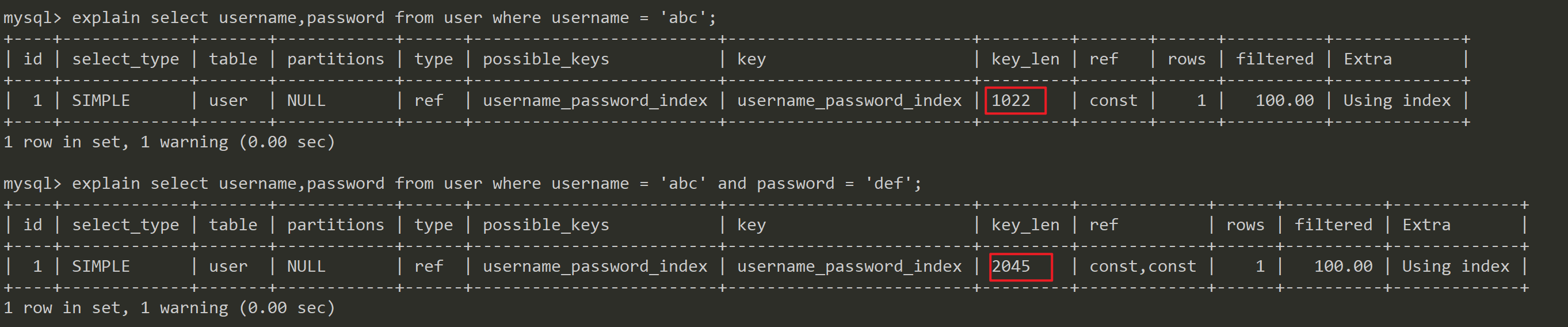Click 'key_len' header in the first table
The height and width of the screenshot is (327, 1568).
point(1025,59)
